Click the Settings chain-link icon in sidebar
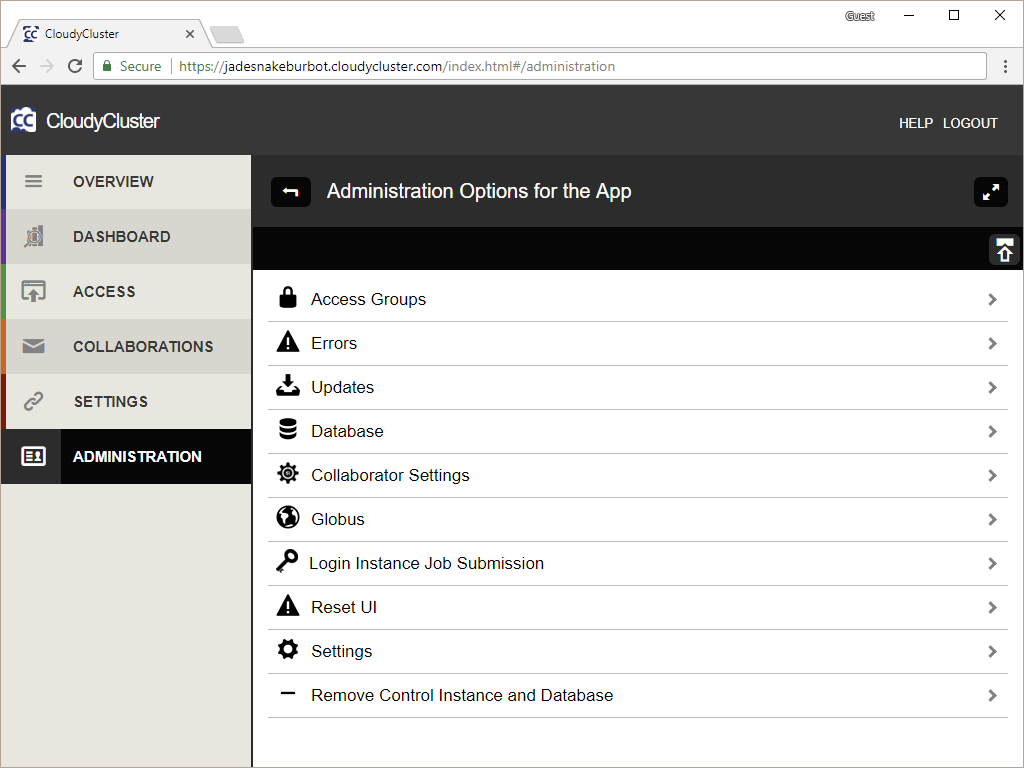Screen dimensions: 1024x768 tap(33, 401)
